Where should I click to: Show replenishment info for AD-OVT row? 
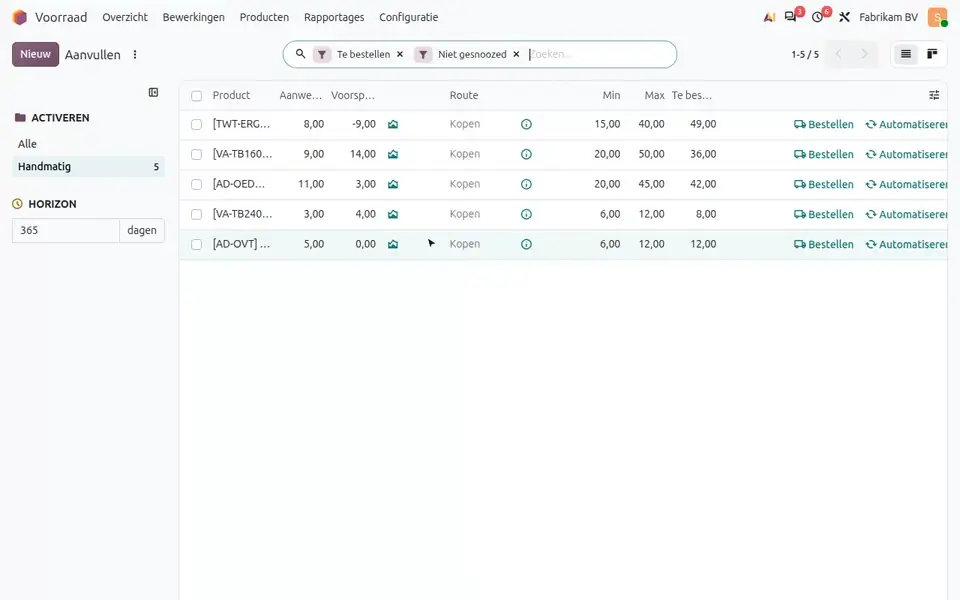tap(526, 244)
